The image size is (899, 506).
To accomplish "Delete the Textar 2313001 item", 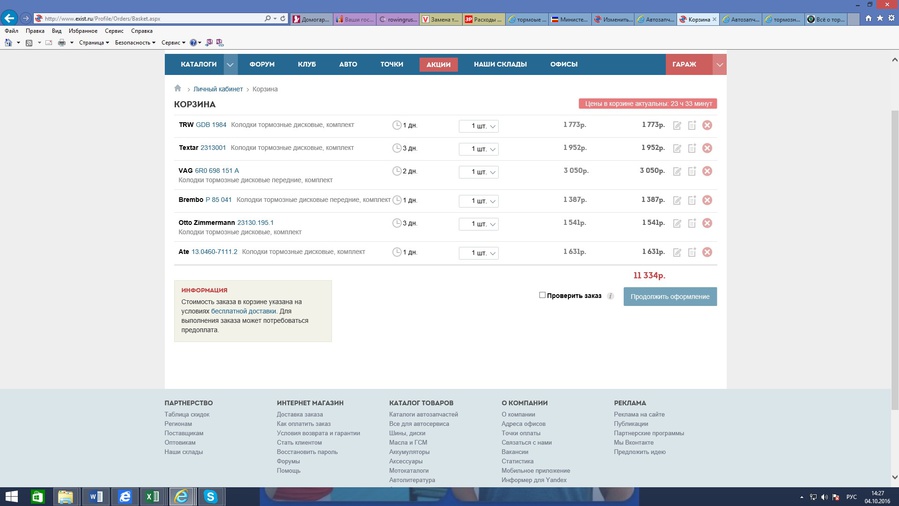I will pyautogui.click(x=707, y=148).
